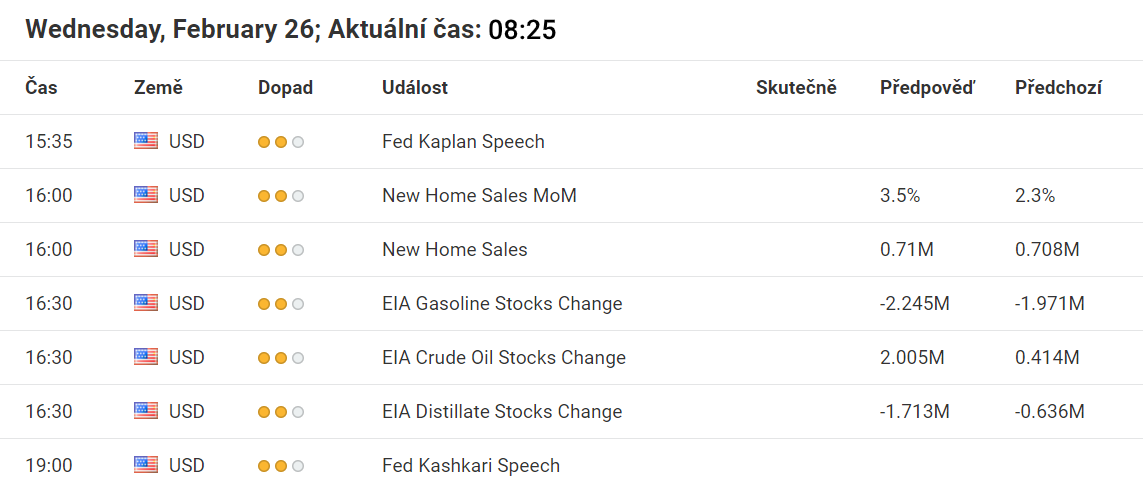1143x489 pixels.
Task: Open the New Home Sales MoM event
Action: point(479,195)
